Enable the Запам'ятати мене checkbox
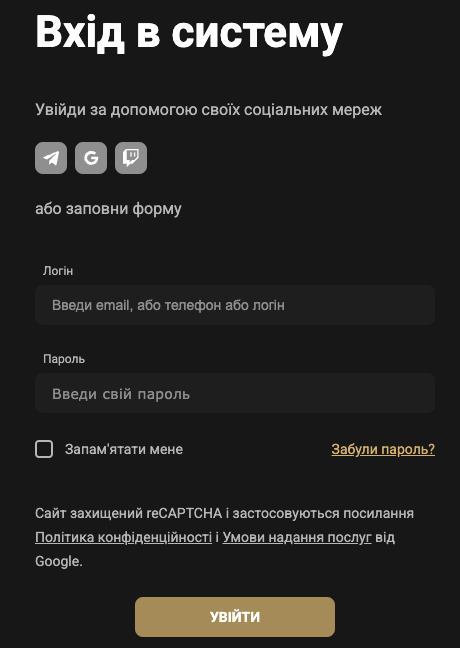460x648 pixels. pos(44,449)
